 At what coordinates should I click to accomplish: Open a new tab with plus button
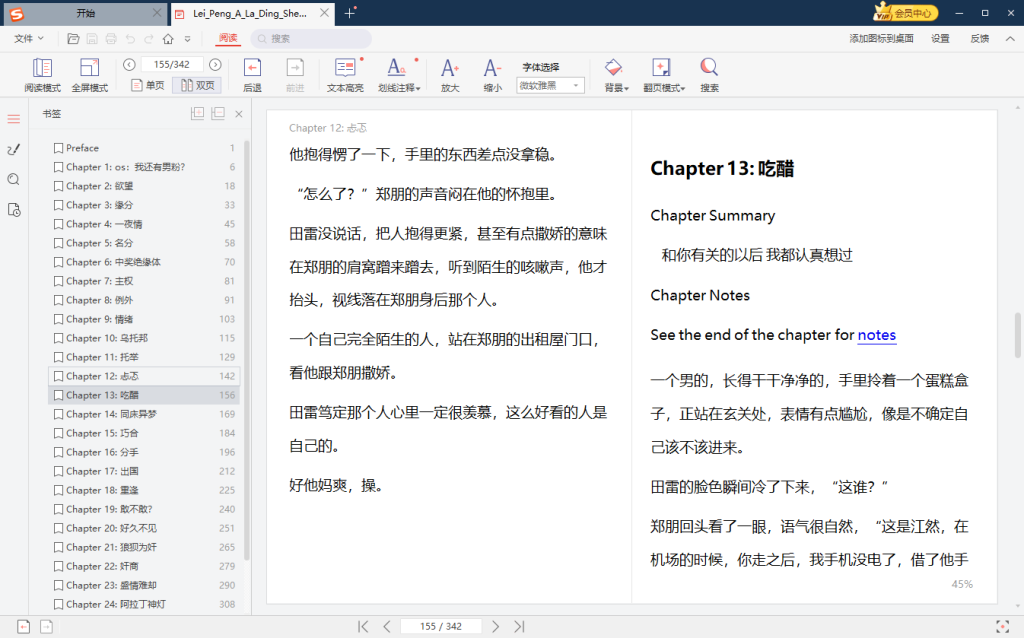pyautogui.click(x=349, y=13)
